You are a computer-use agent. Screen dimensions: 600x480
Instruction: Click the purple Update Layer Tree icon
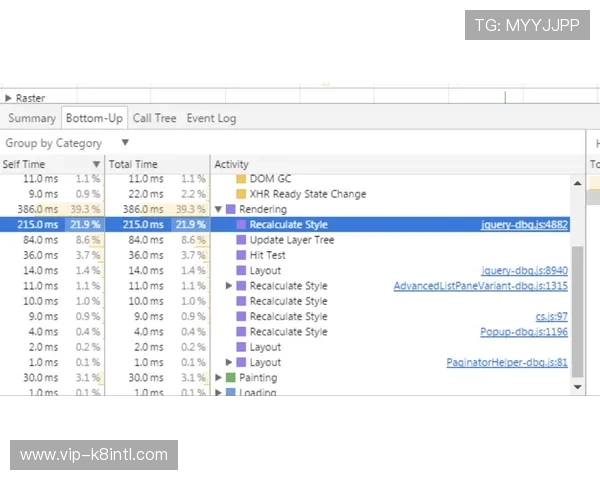(241, 240)
